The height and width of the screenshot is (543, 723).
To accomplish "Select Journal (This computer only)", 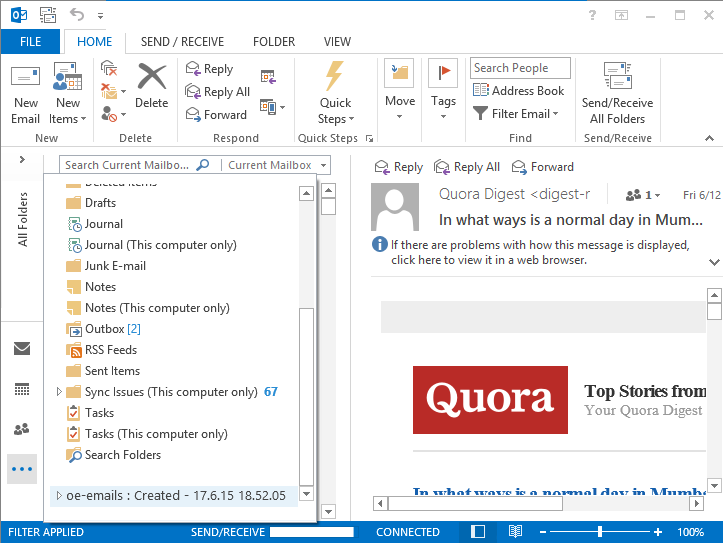I will tap(160, 245).
